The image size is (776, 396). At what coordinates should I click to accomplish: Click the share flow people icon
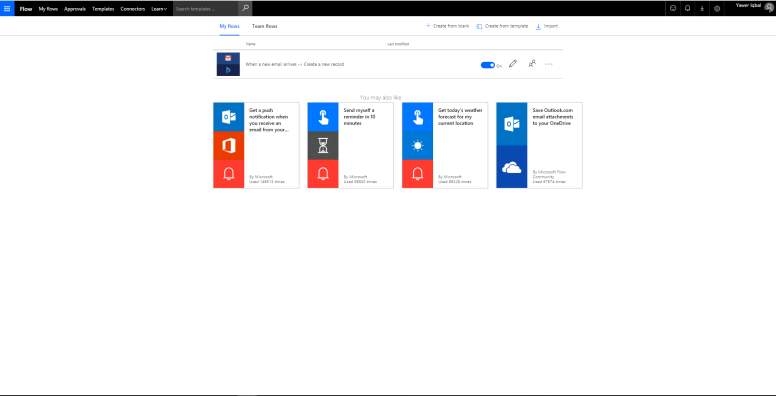click(x=532, y=64)
